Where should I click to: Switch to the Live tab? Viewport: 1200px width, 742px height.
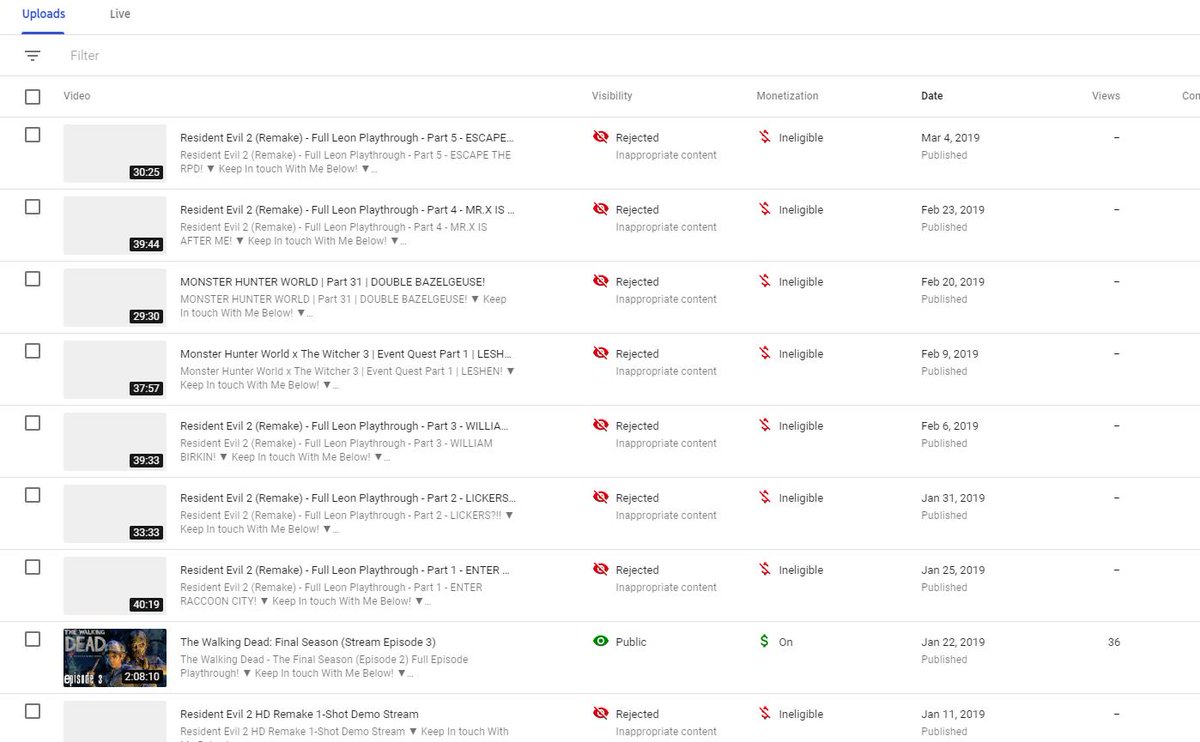coord(120,14)
